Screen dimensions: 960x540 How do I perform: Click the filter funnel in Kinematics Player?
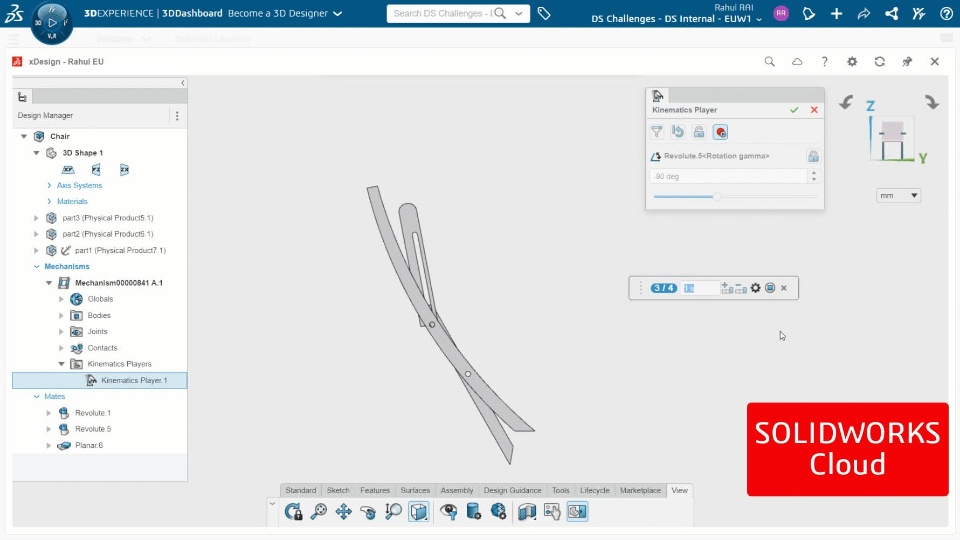click(x=657, y=132)
